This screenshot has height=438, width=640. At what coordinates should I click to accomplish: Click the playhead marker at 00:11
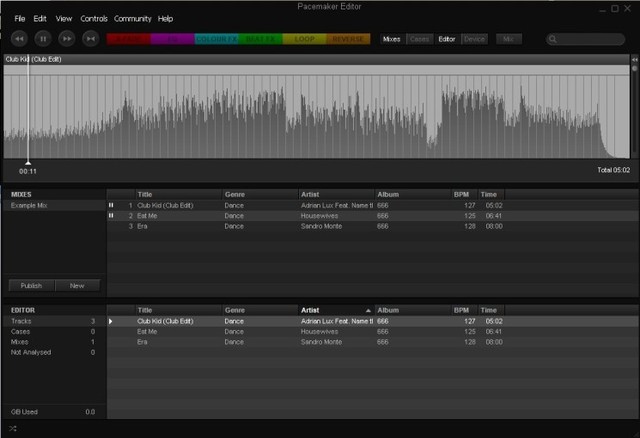click(28, 163)
